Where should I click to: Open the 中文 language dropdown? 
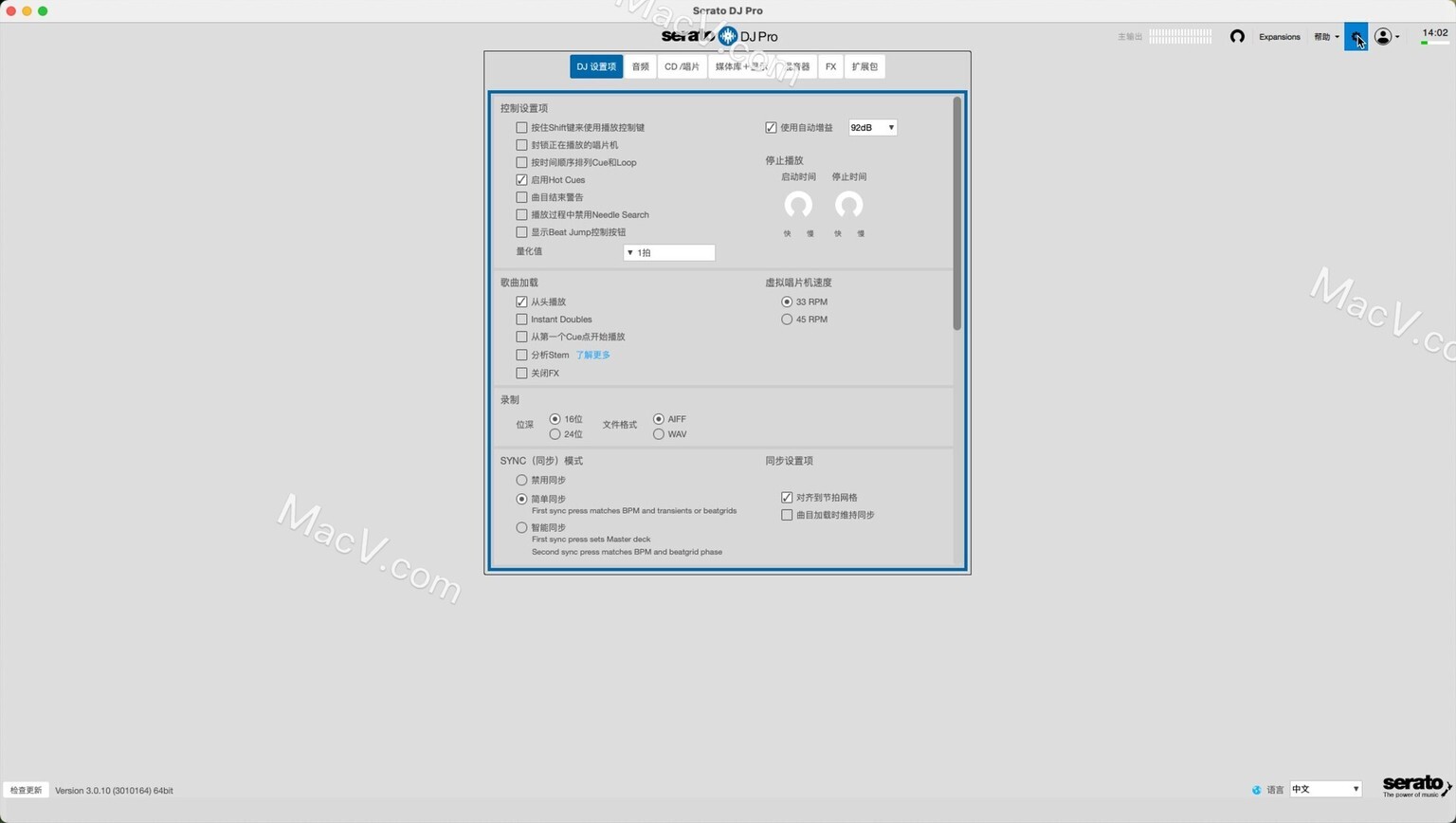1325,789
